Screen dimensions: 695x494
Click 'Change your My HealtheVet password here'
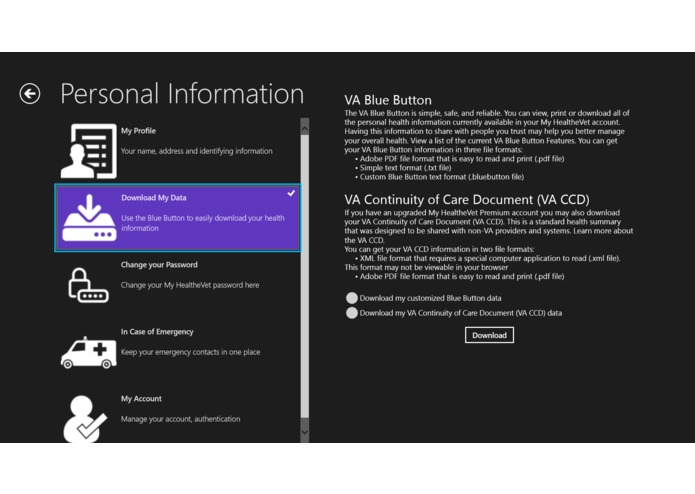click(190, 285)
